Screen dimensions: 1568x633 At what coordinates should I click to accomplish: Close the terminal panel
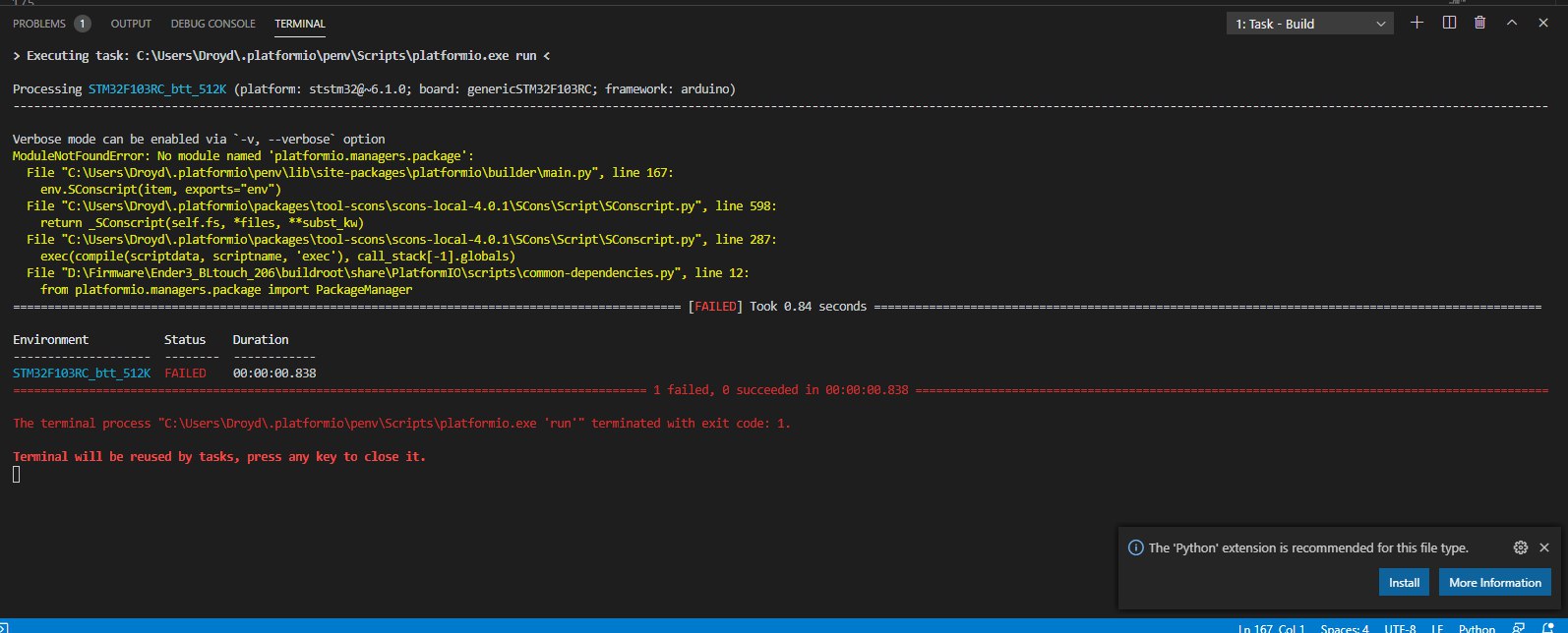tap(1543, 23)
